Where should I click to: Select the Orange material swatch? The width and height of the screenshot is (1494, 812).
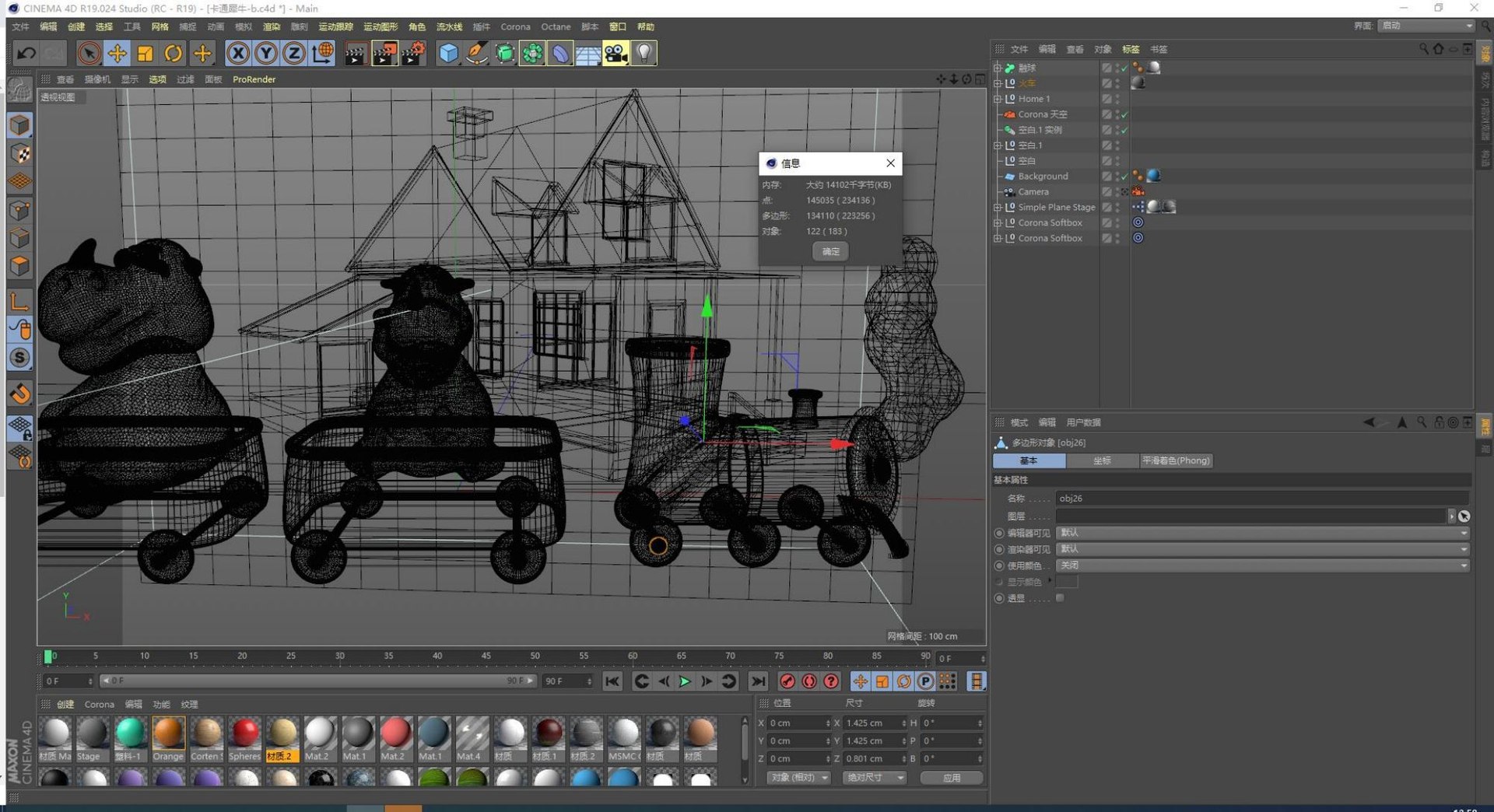tap(168, 739)
